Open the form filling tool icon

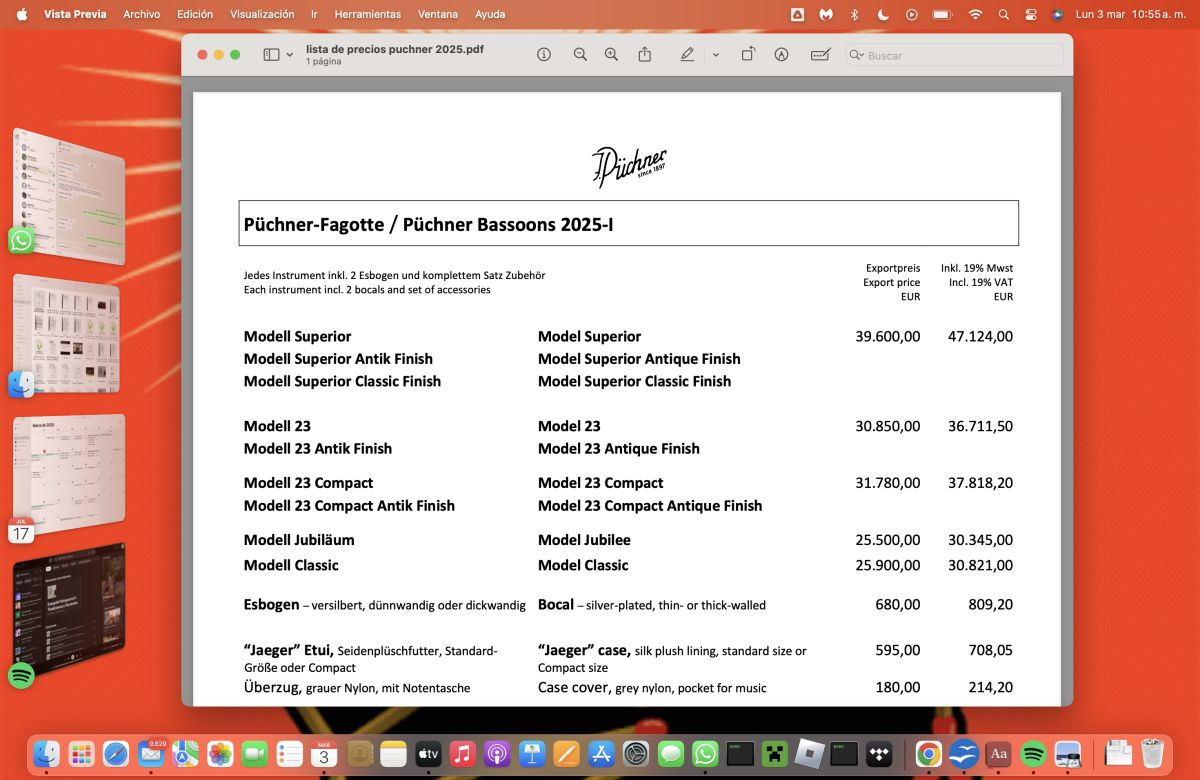(820, 55)
